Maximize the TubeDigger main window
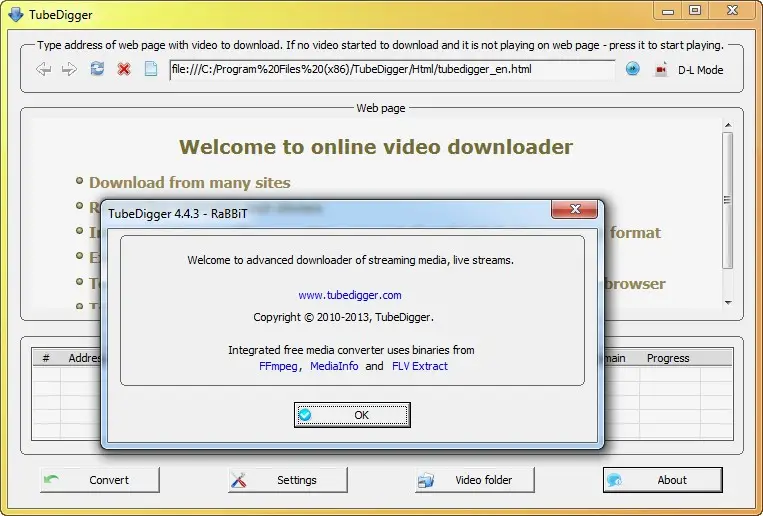This screenshot has width=763, height=516. 695,10
